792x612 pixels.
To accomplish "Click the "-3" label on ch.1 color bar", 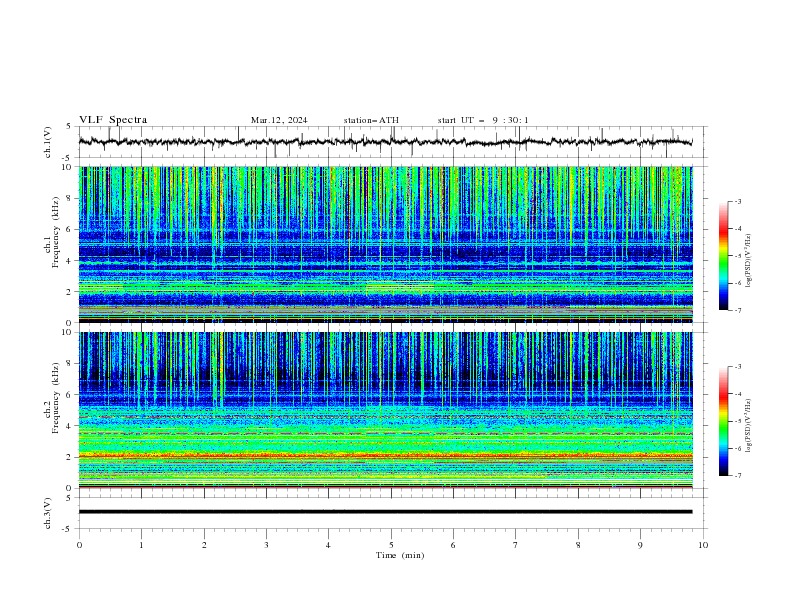I will tap(738, 201).
